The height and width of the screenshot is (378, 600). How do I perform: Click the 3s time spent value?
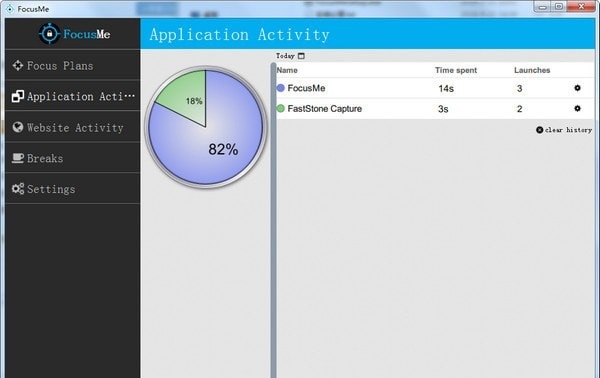pos(443,109)
